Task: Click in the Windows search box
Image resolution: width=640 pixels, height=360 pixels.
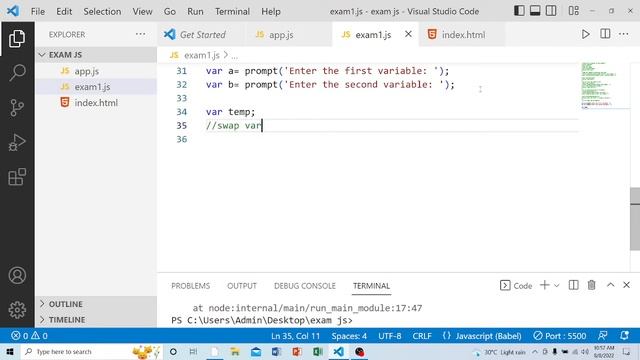Action: click(91, 351)
